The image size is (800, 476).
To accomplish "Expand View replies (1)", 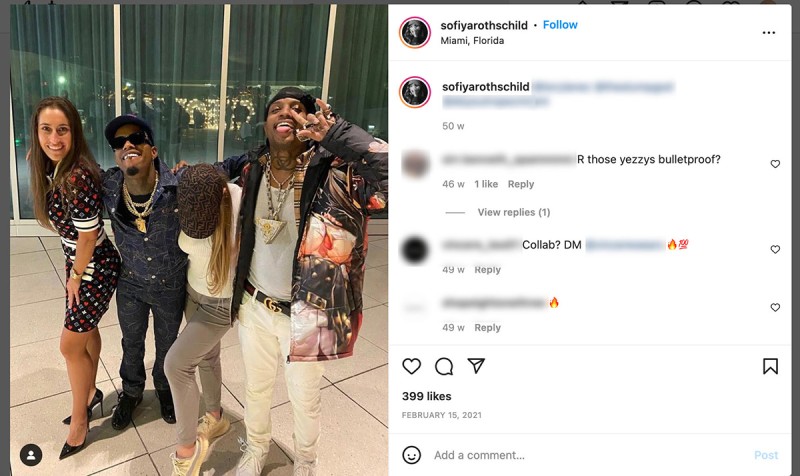I will pos(514,212).
